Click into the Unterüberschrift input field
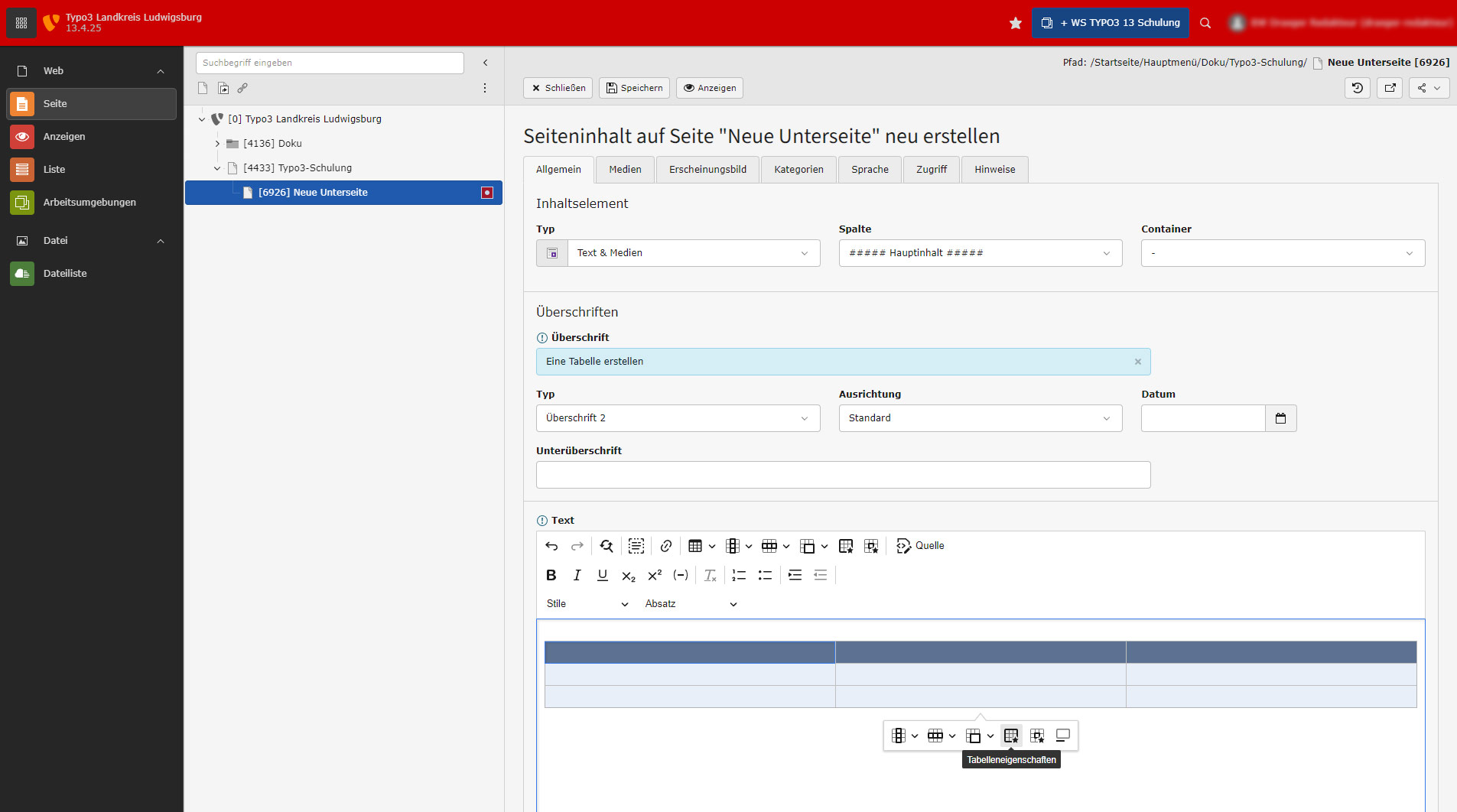Viewport: 1457px width, 812px height. [x=843, y=475]
